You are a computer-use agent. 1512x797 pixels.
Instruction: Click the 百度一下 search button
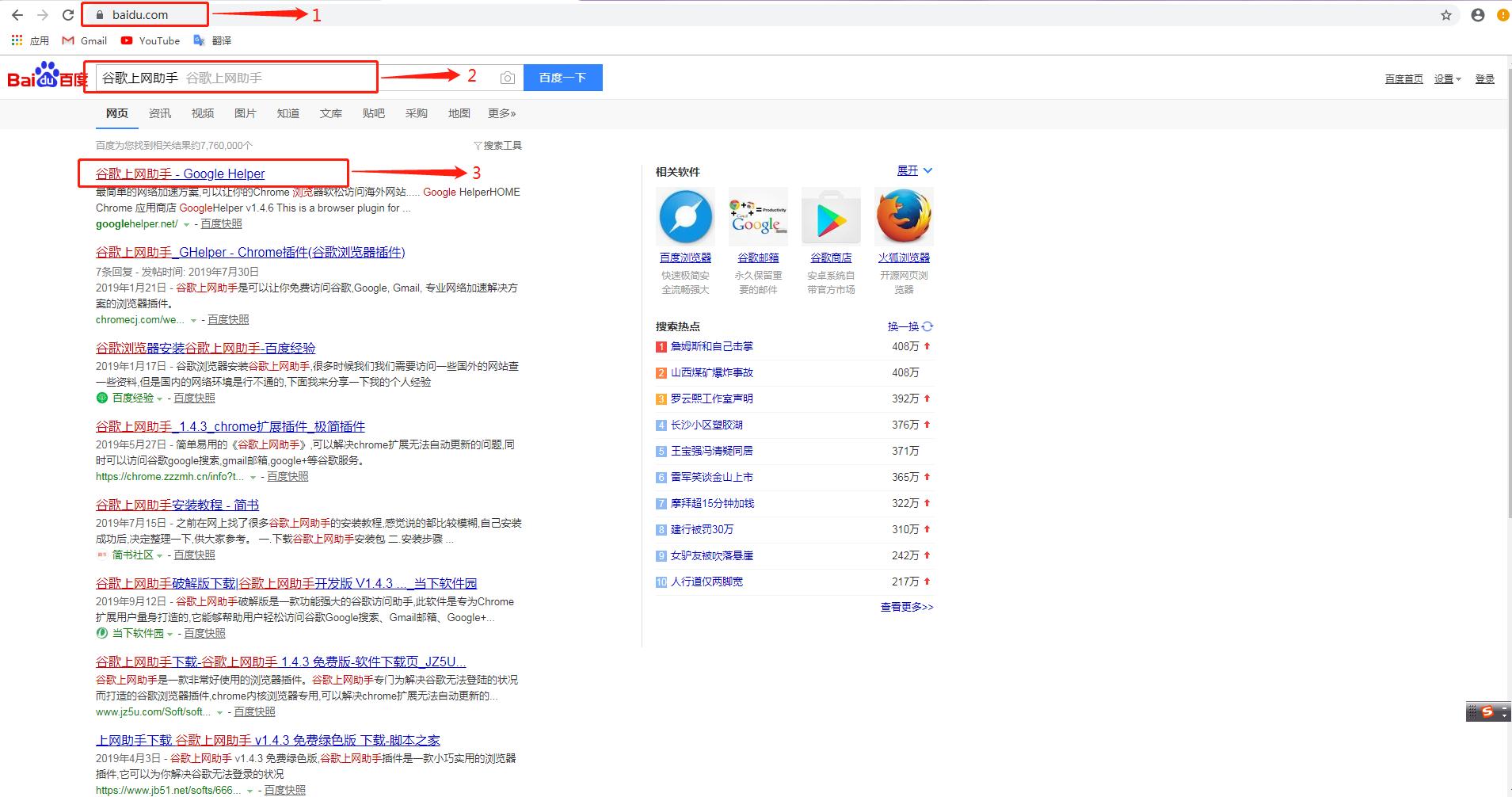tap(562, 77)
